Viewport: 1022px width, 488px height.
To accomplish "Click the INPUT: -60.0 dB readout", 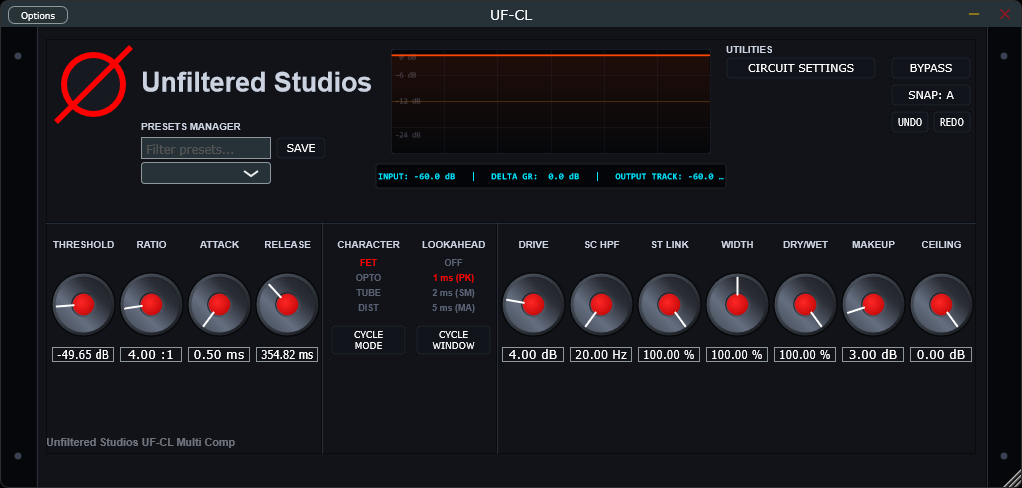I will pos(416,177).
